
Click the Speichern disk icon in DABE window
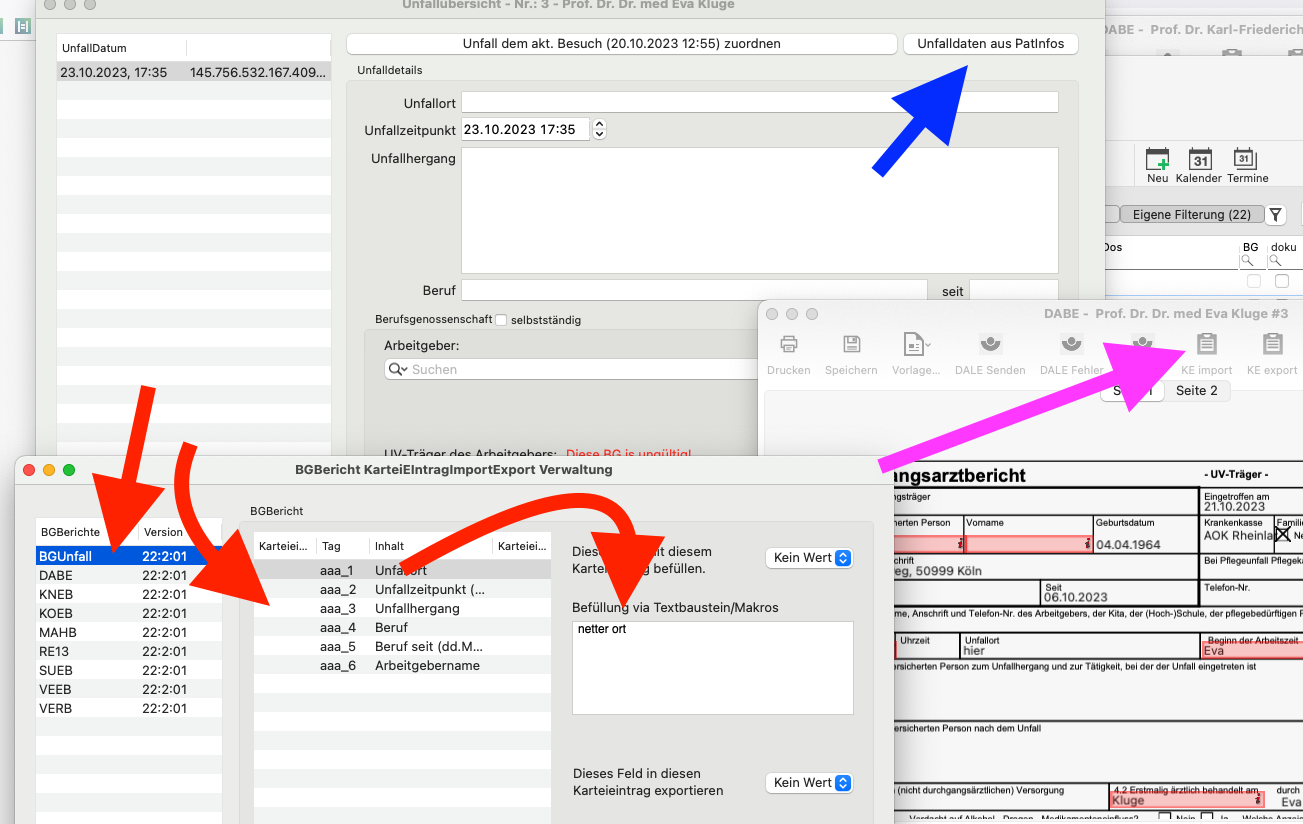coord(851,344)
